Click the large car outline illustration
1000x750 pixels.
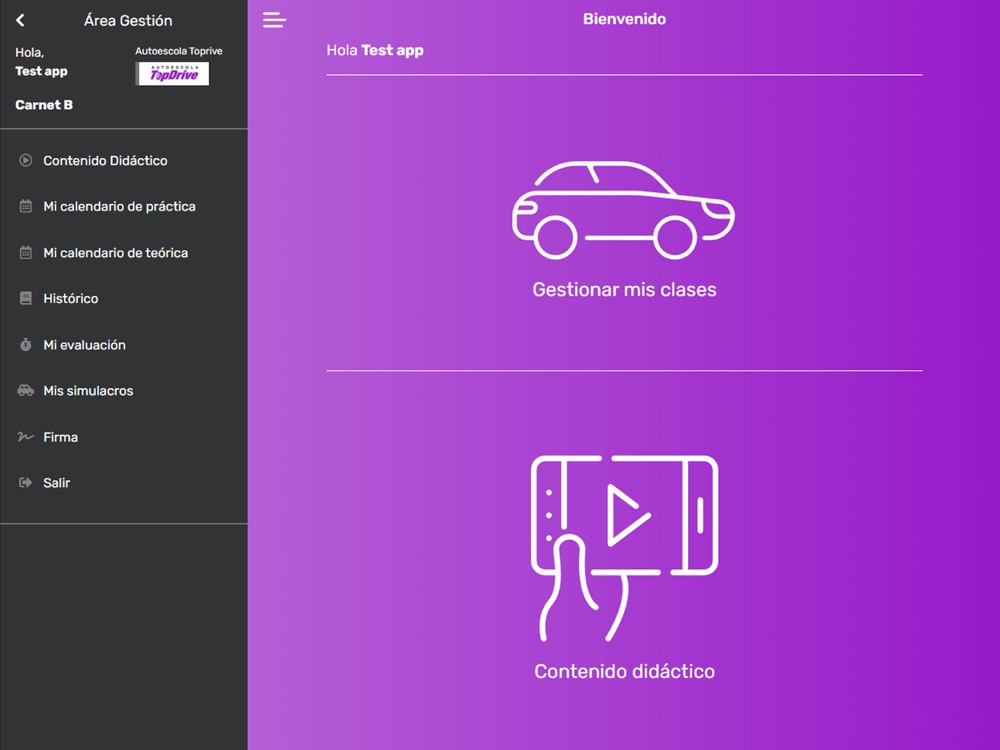coord(623,210)
